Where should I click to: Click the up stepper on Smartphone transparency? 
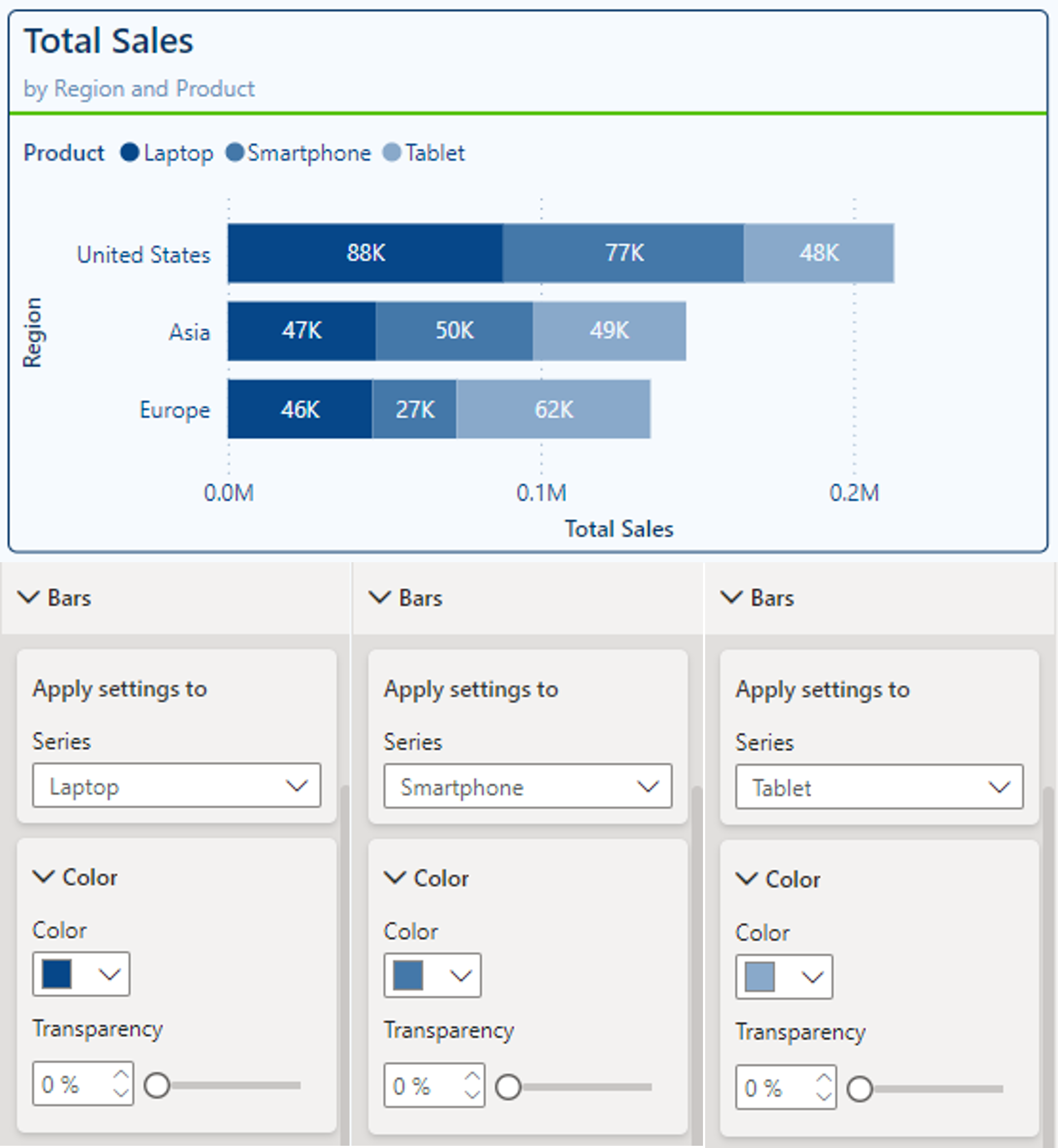[x=473, y=1077]
